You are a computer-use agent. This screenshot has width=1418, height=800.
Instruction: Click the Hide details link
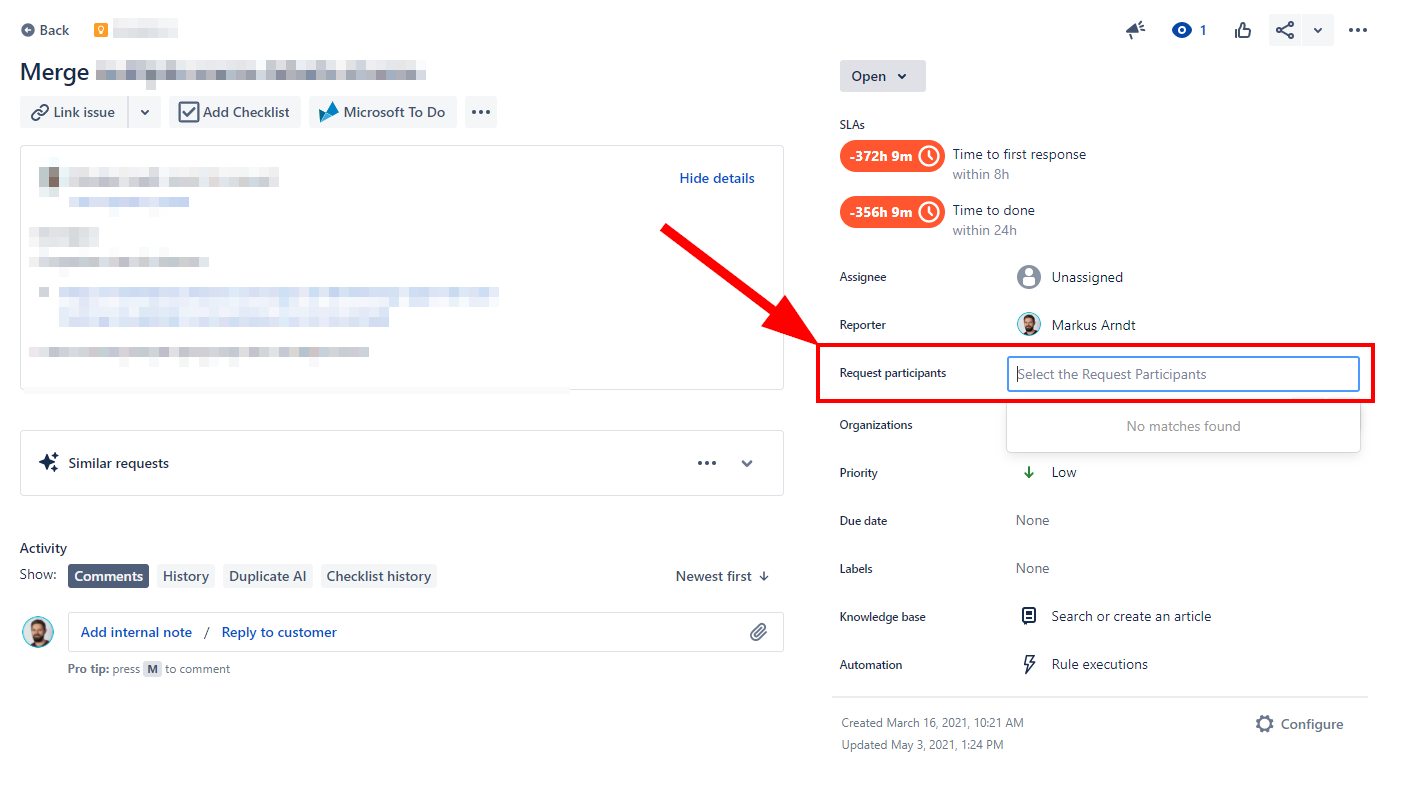click(x=716, y=178)
